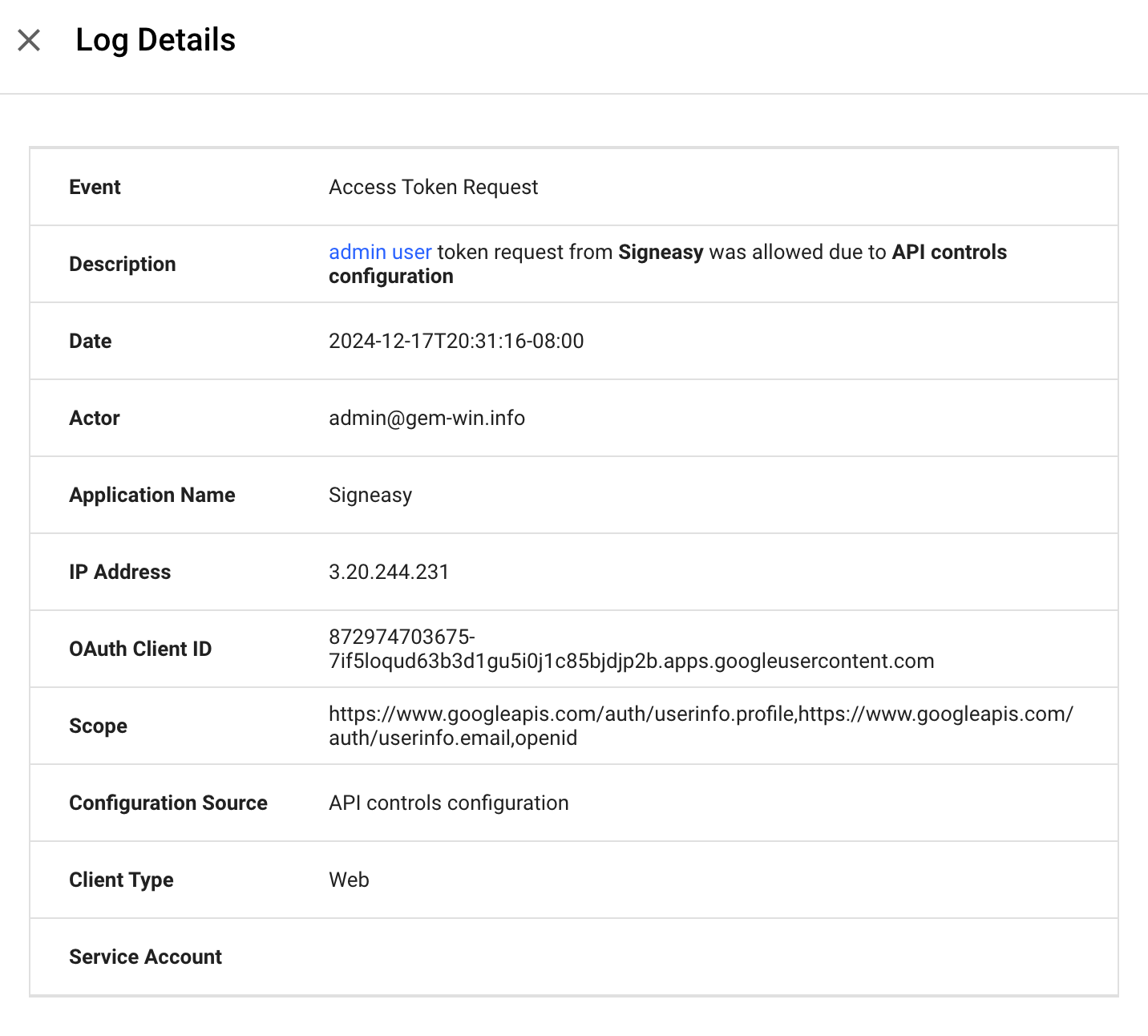Select the 2024-12-17 date timestamp value
This screenshot has width=1148, height=1036.
455,342
